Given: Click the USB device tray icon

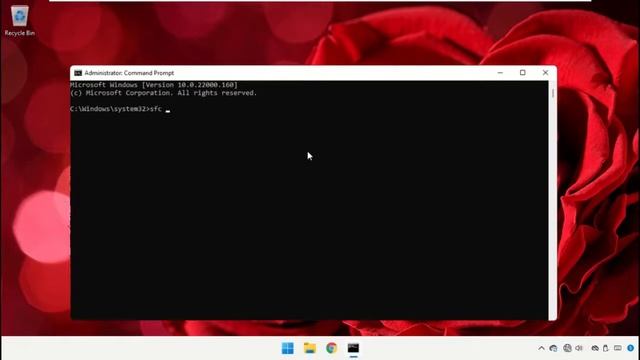Looking at the screenshot, I should (606, 348).
